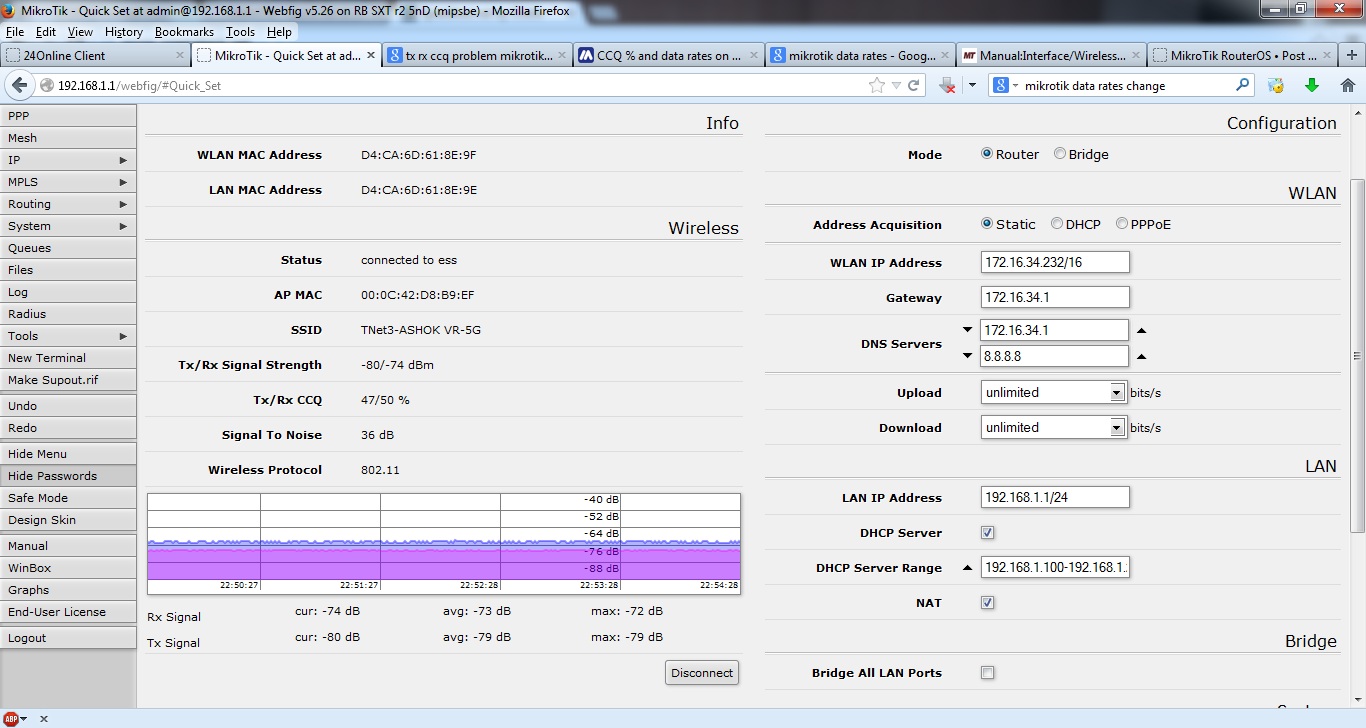This screenshot has height=728, width=1366.
Task: Click inside the WLAN IP Address field
Action: click(x=1054, y=261)
